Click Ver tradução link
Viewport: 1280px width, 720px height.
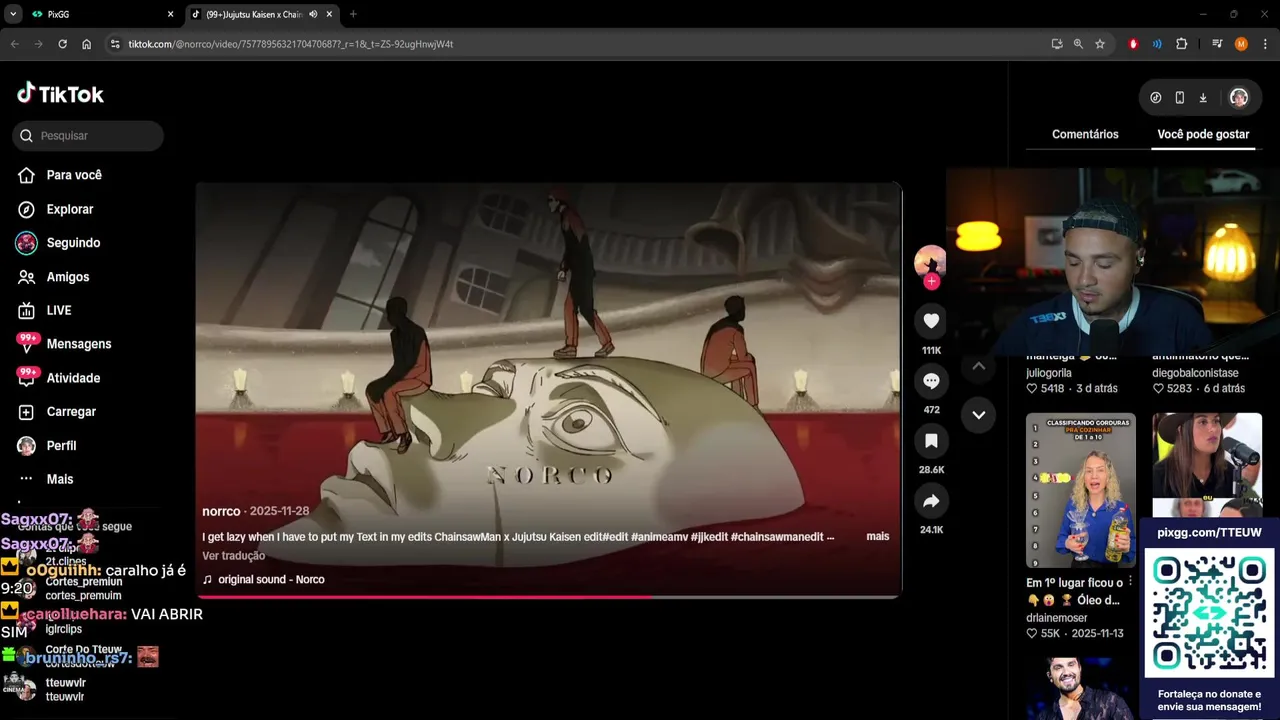233,556
